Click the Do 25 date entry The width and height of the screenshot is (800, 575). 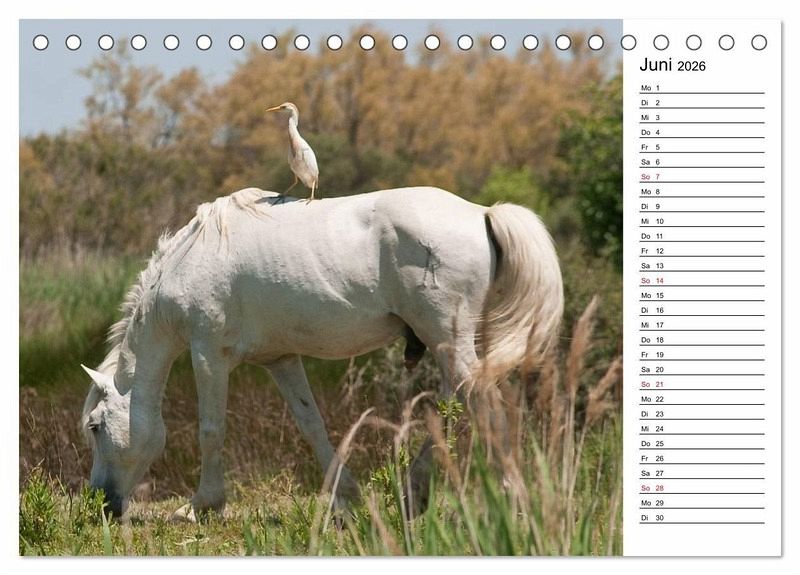701,444
